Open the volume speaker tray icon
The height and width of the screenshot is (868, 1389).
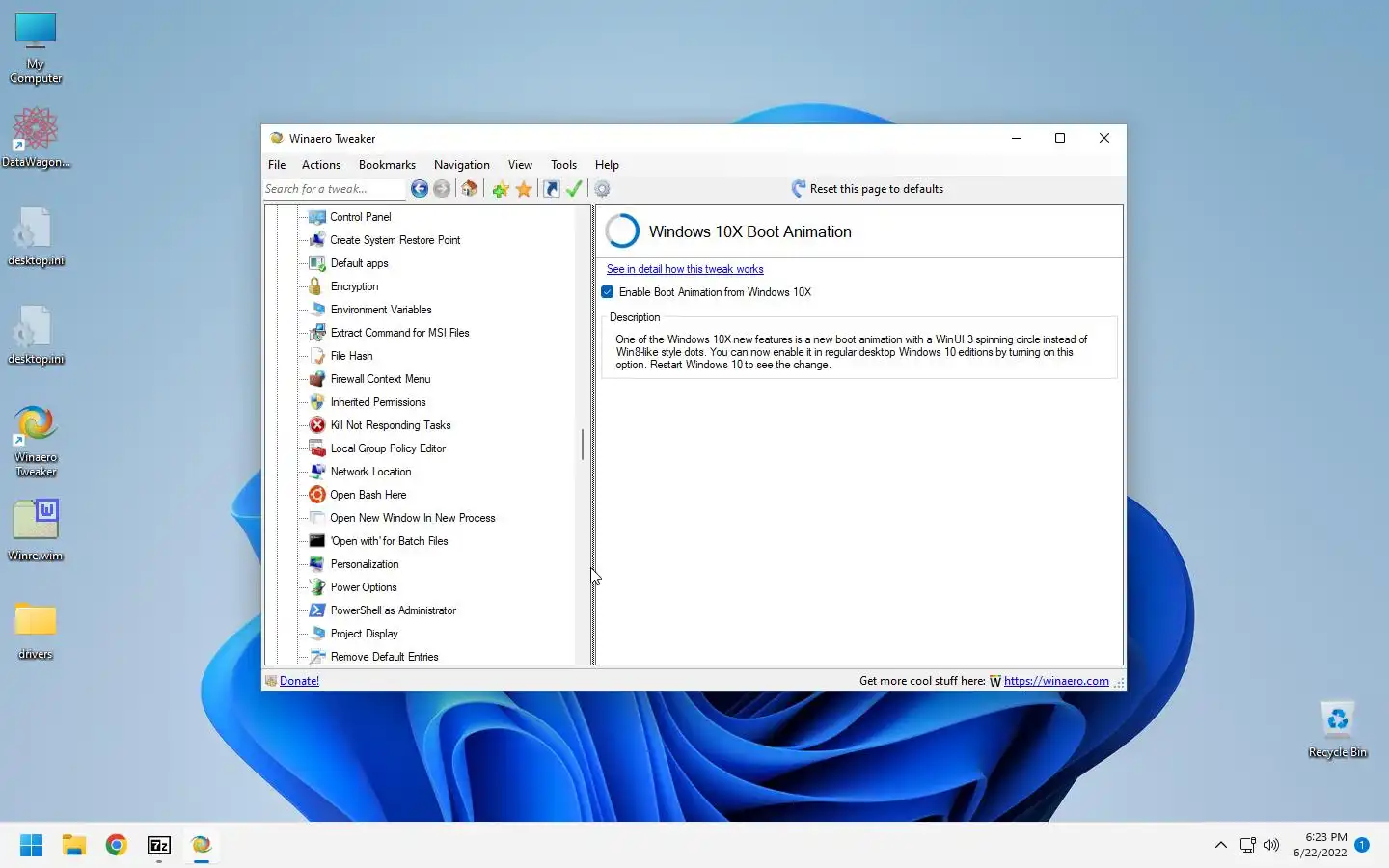[x=1271, y=845]
